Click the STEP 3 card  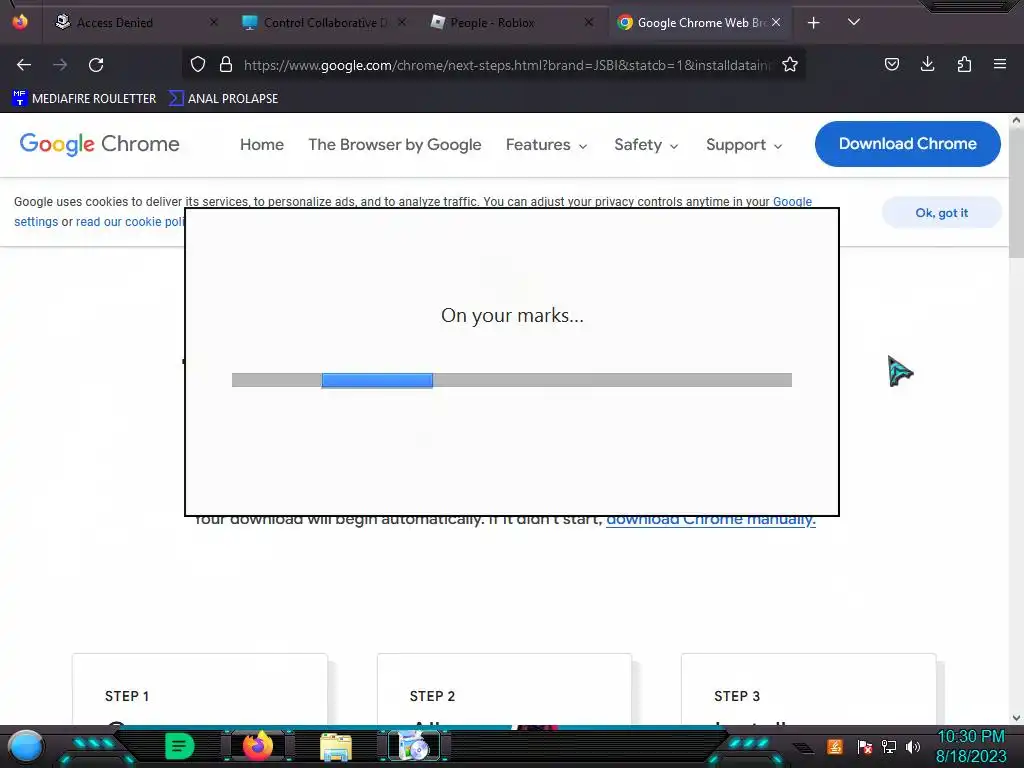tap(808, 689)
